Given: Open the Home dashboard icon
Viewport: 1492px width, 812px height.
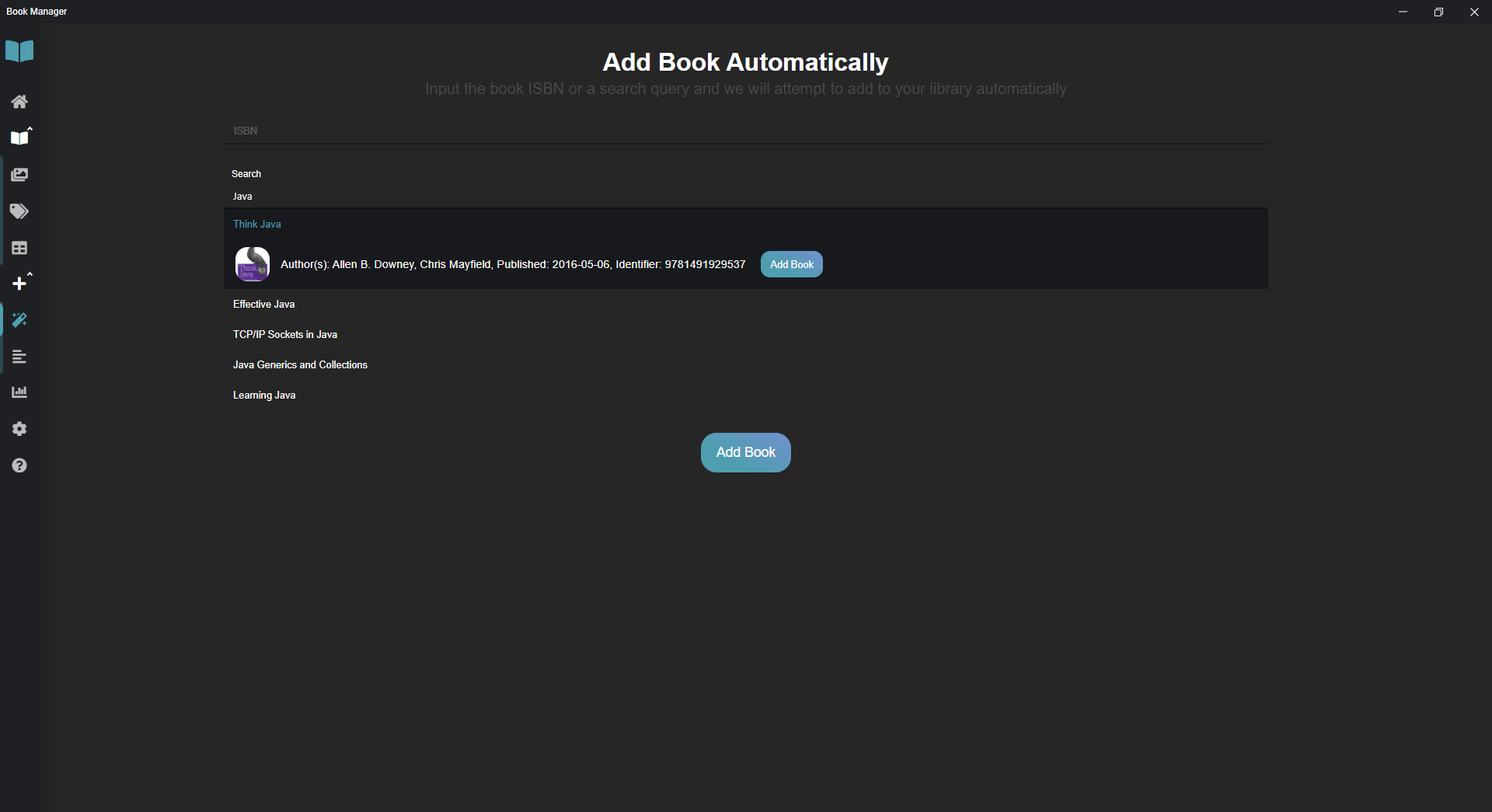Looking at the screenshot, I should coord(19,102).
